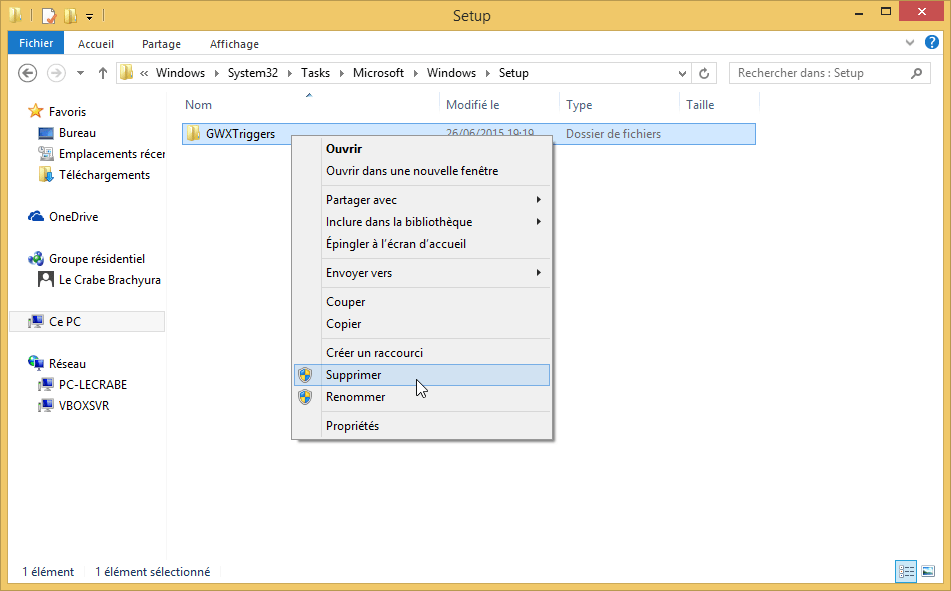Choose Ouvrir in the context menu
The height and width of the screenshot is (591, 951).
[422, 149]
